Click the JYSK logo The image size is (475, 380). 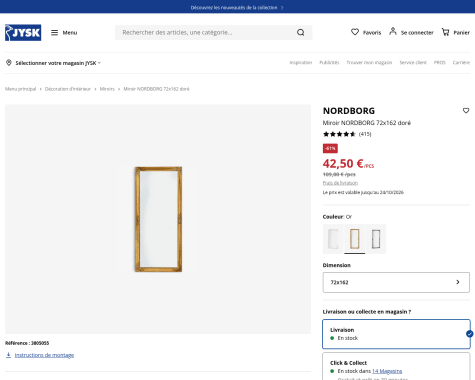23,32
